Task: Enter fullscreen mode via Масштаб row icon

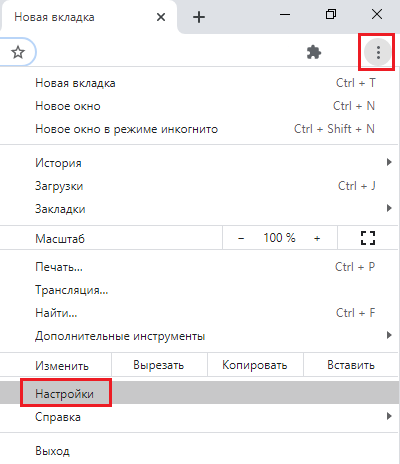Action: coord(368,238)
